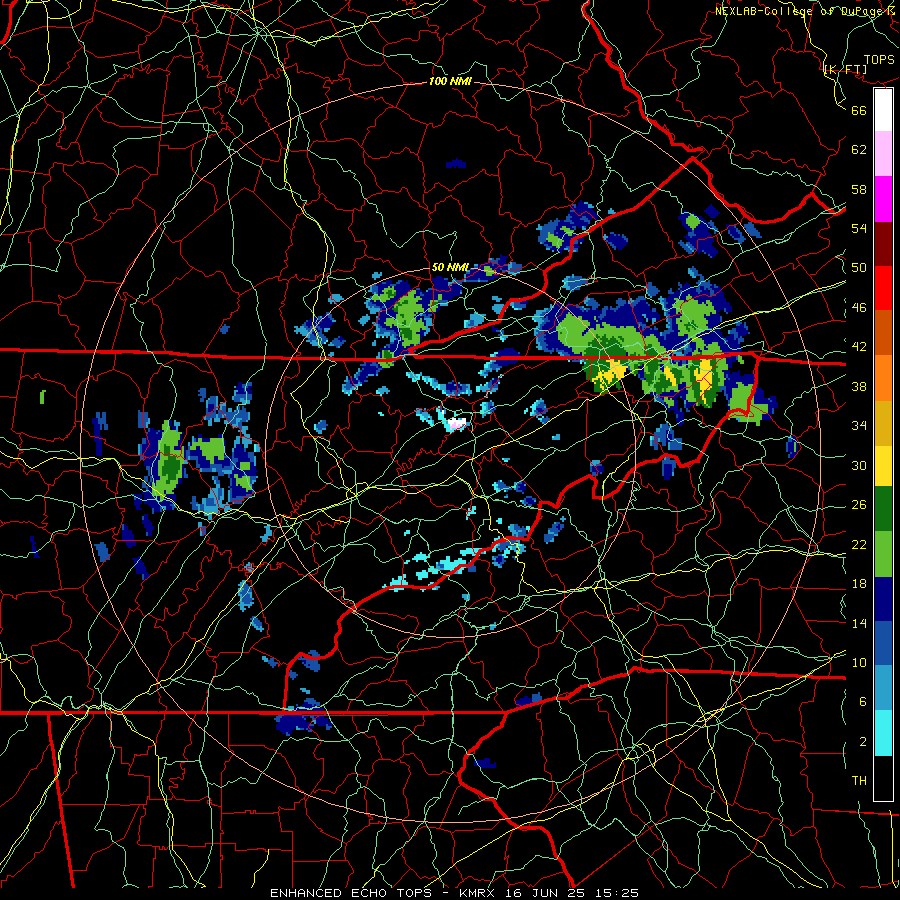Click legend value "58"

[859, 189]
